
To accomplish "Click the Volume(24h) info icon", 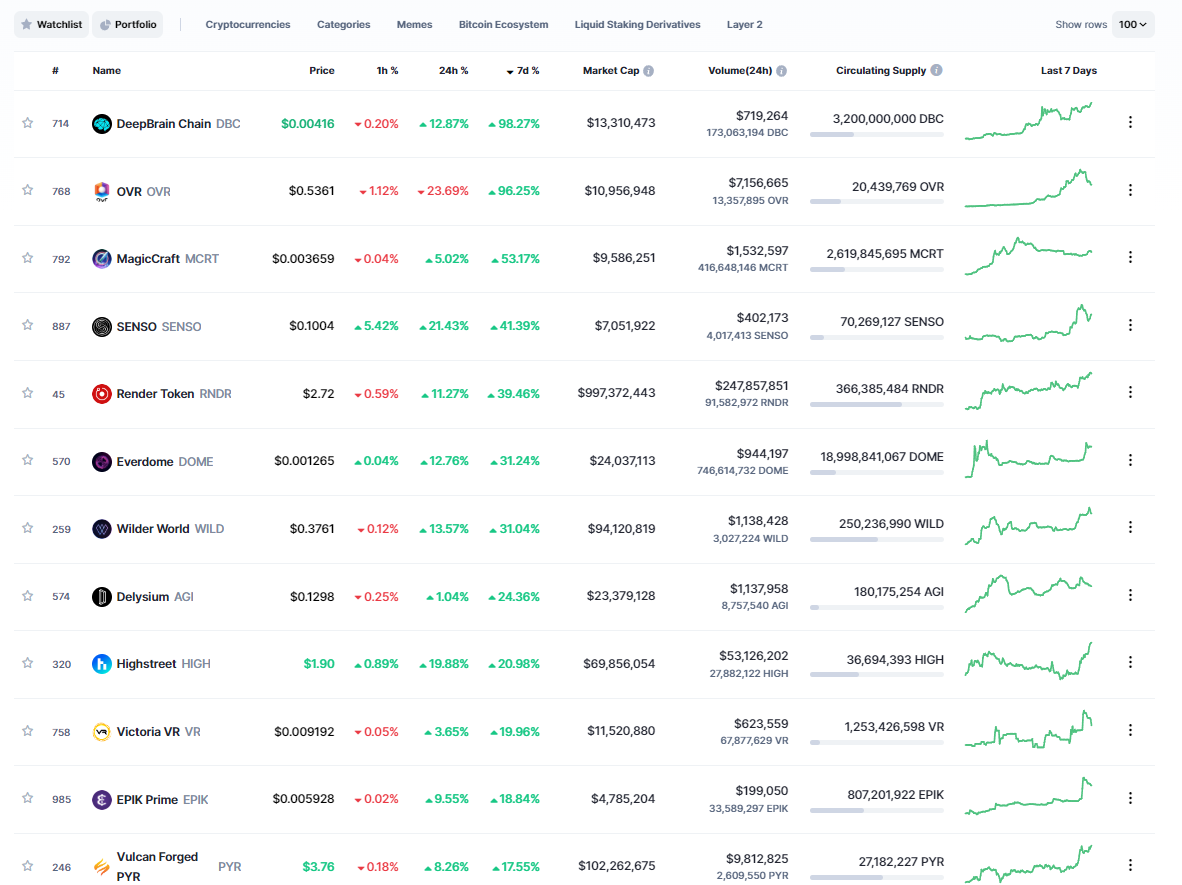I will 782,71.
